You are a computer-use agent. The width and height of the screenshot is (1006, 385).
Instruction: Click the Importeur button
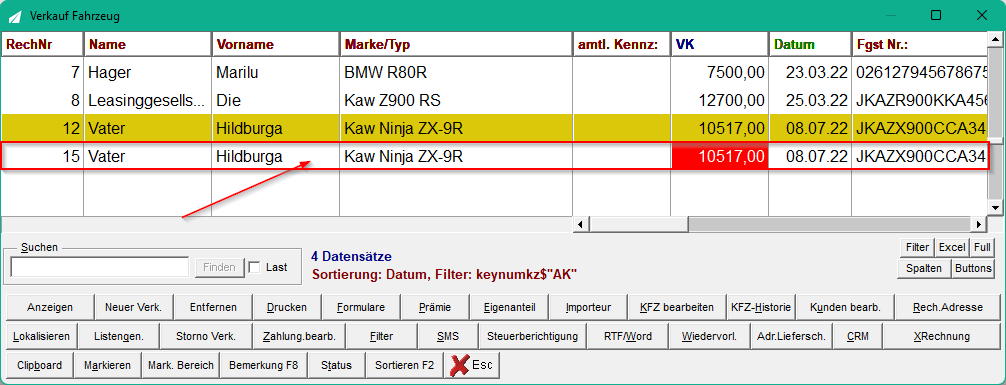(x=588, y=307)
